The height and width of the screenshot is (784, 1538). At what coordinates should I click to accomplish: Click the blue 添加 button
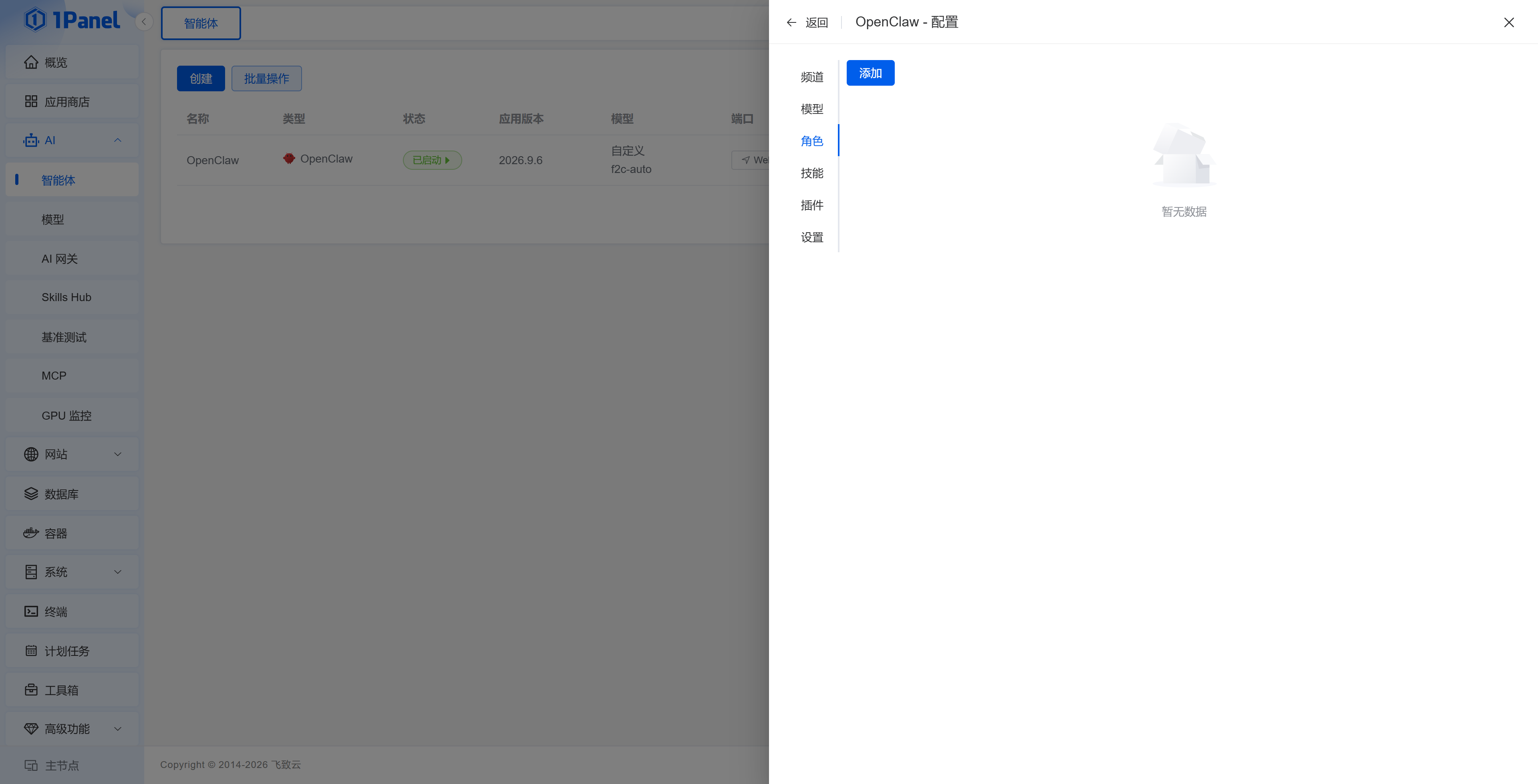pos(870,73)
